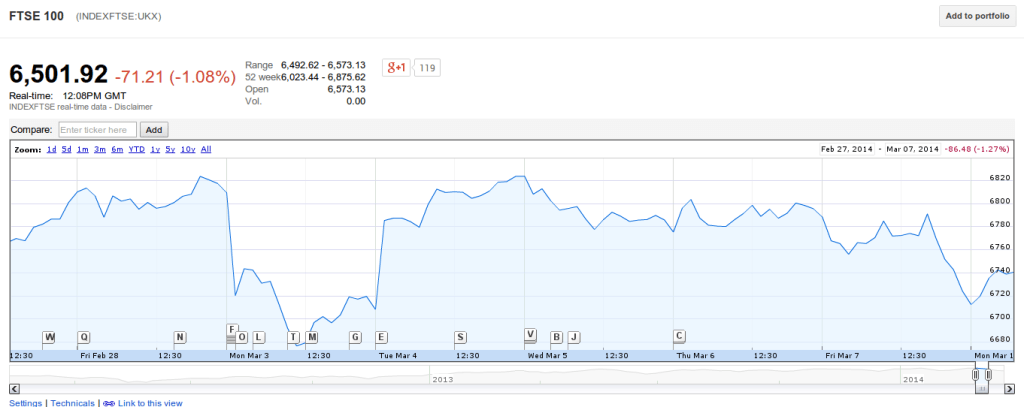Screen dimensions: 1024x407
Task: Click the -86.48 (-1.27%) range change text
Action: point(976,149)
